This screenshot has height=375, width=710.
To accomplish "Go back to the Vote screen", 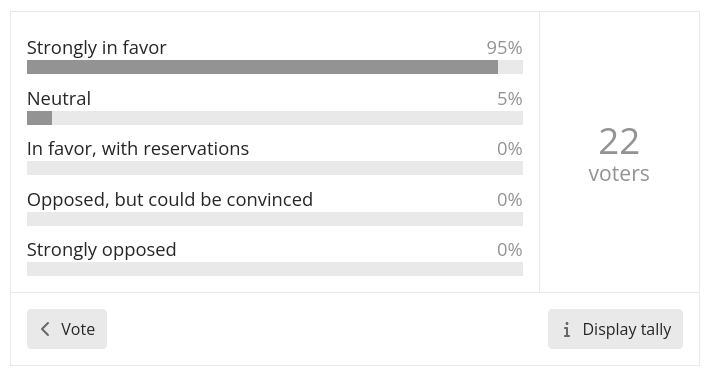I will 67,329.
